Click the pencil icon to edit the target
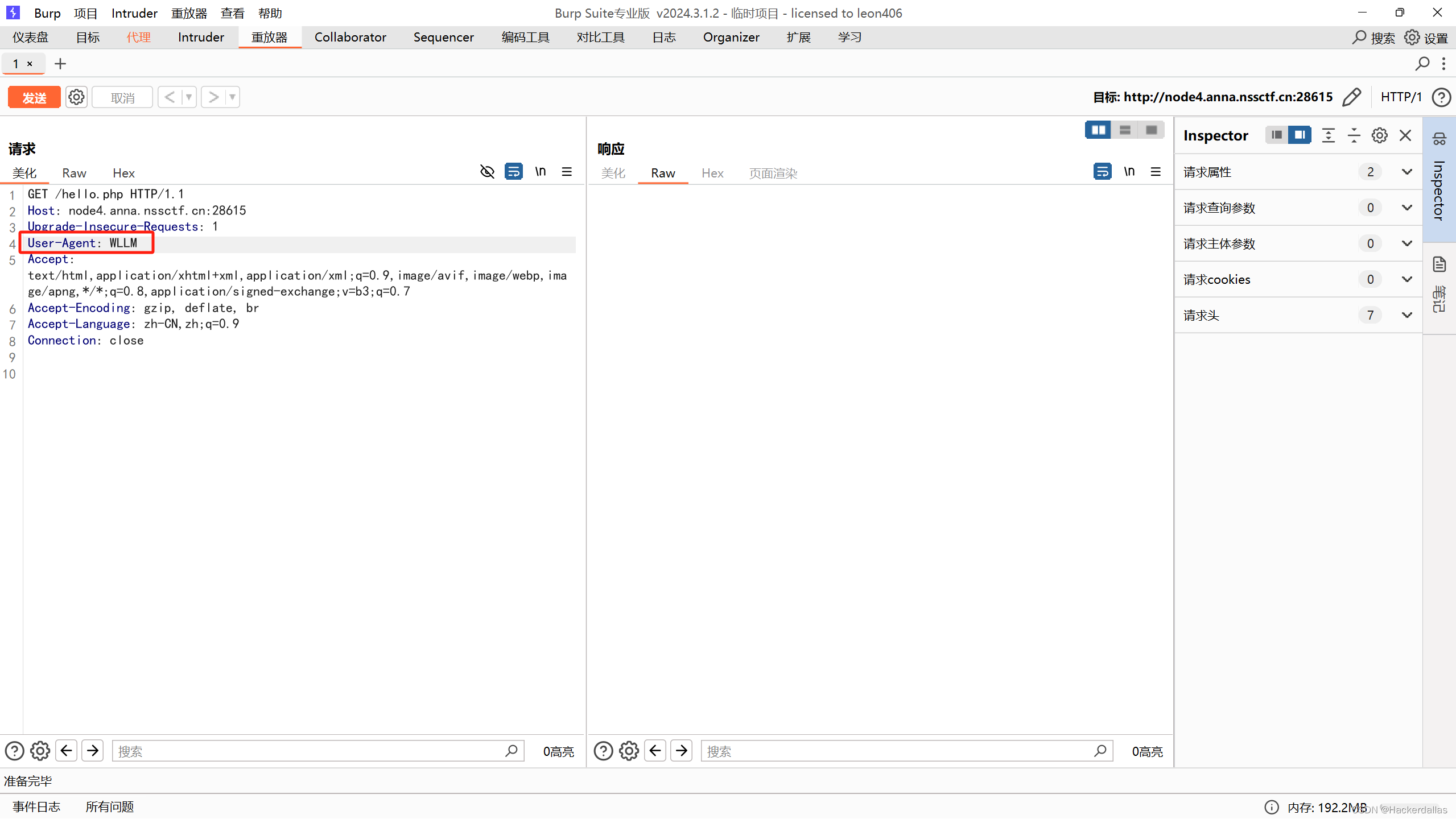The image size is (1456, 819). pos(1352,97)
